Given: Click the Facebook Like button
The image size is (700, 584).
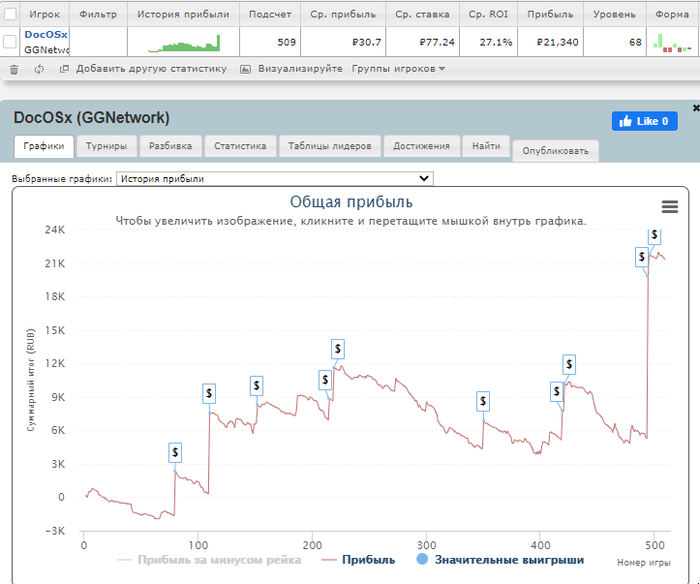Looking at the screenshot, I should pyautogui.click(x=645, y=121).
